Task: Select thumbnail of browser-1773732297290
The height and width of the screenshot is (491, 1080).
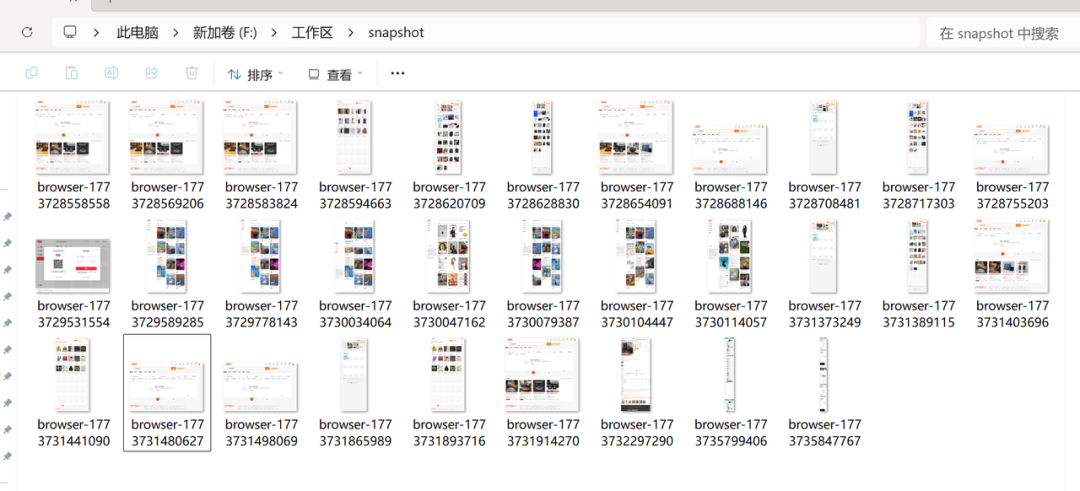Action: 636,375
